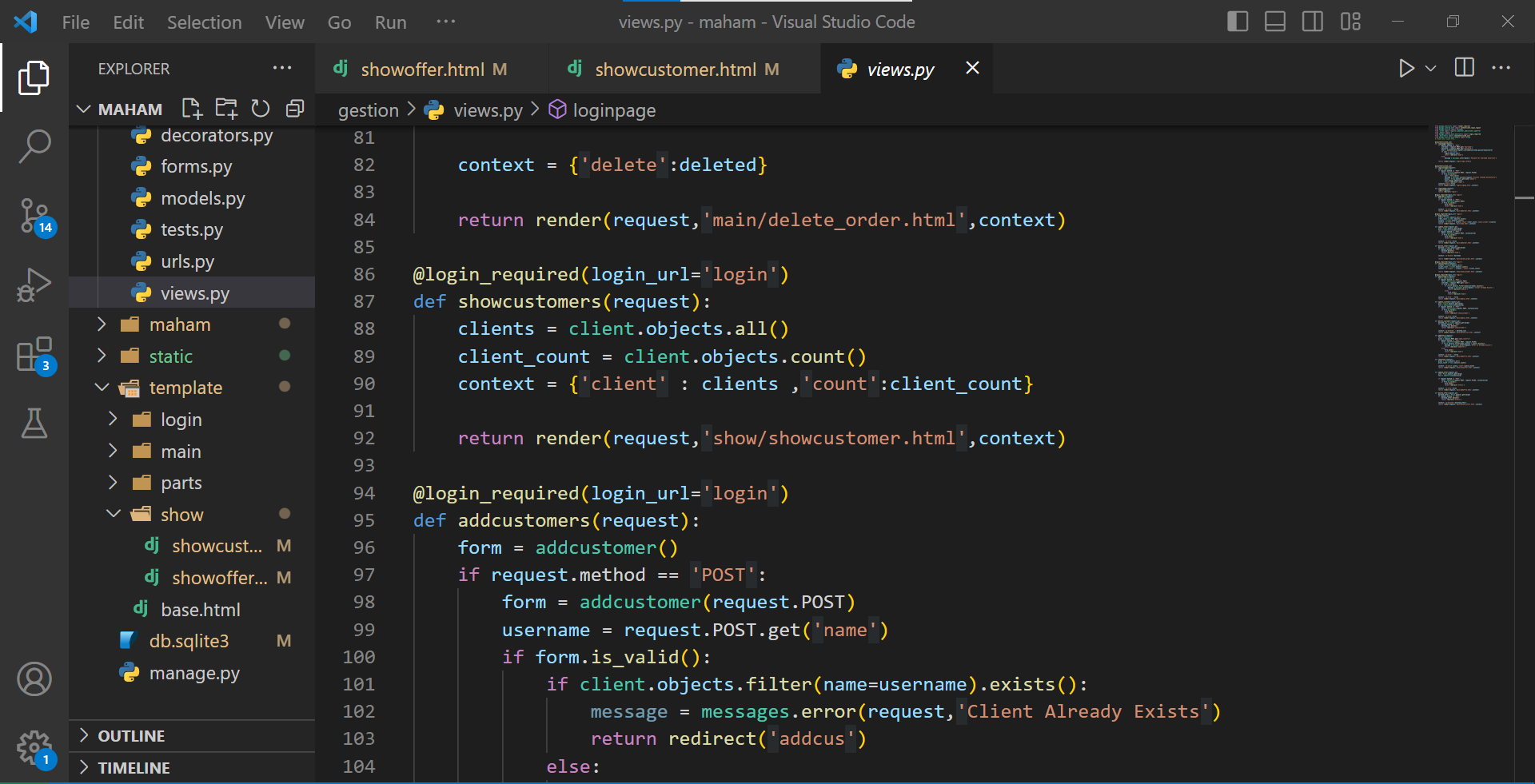Image resolution: width=1535 pixels, height=784 pixels.
Task: Run the Python file with play button
Action: coord(1405,69)
